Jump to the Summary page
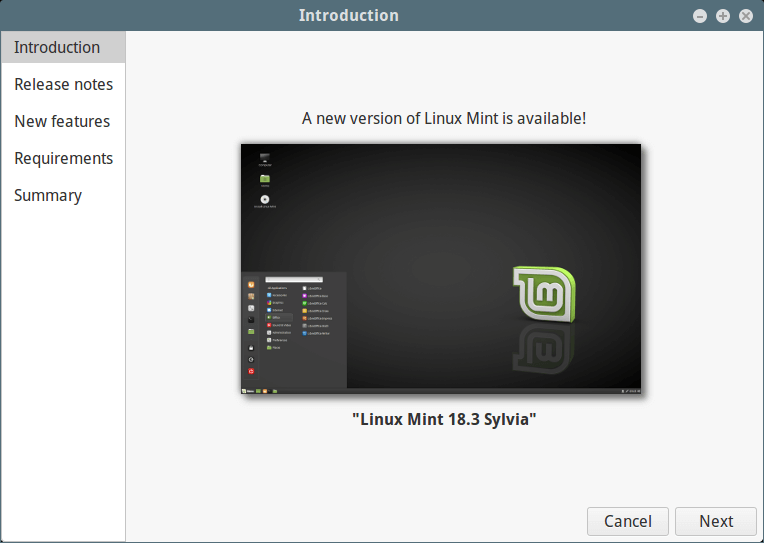The image size is (764, 543). tap(48, 195)
